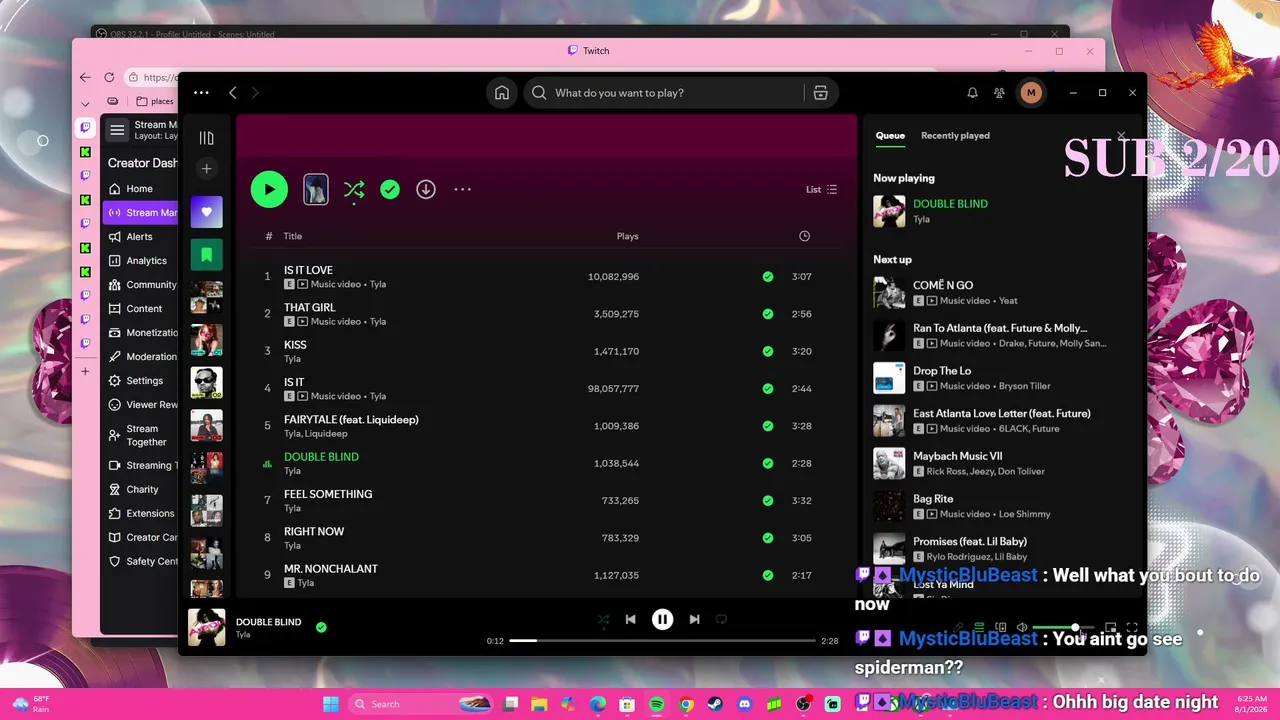The width and height of the screenshot is (1280, 720).
Task: Open the profile avatar menu
Action: point(1031,93)
